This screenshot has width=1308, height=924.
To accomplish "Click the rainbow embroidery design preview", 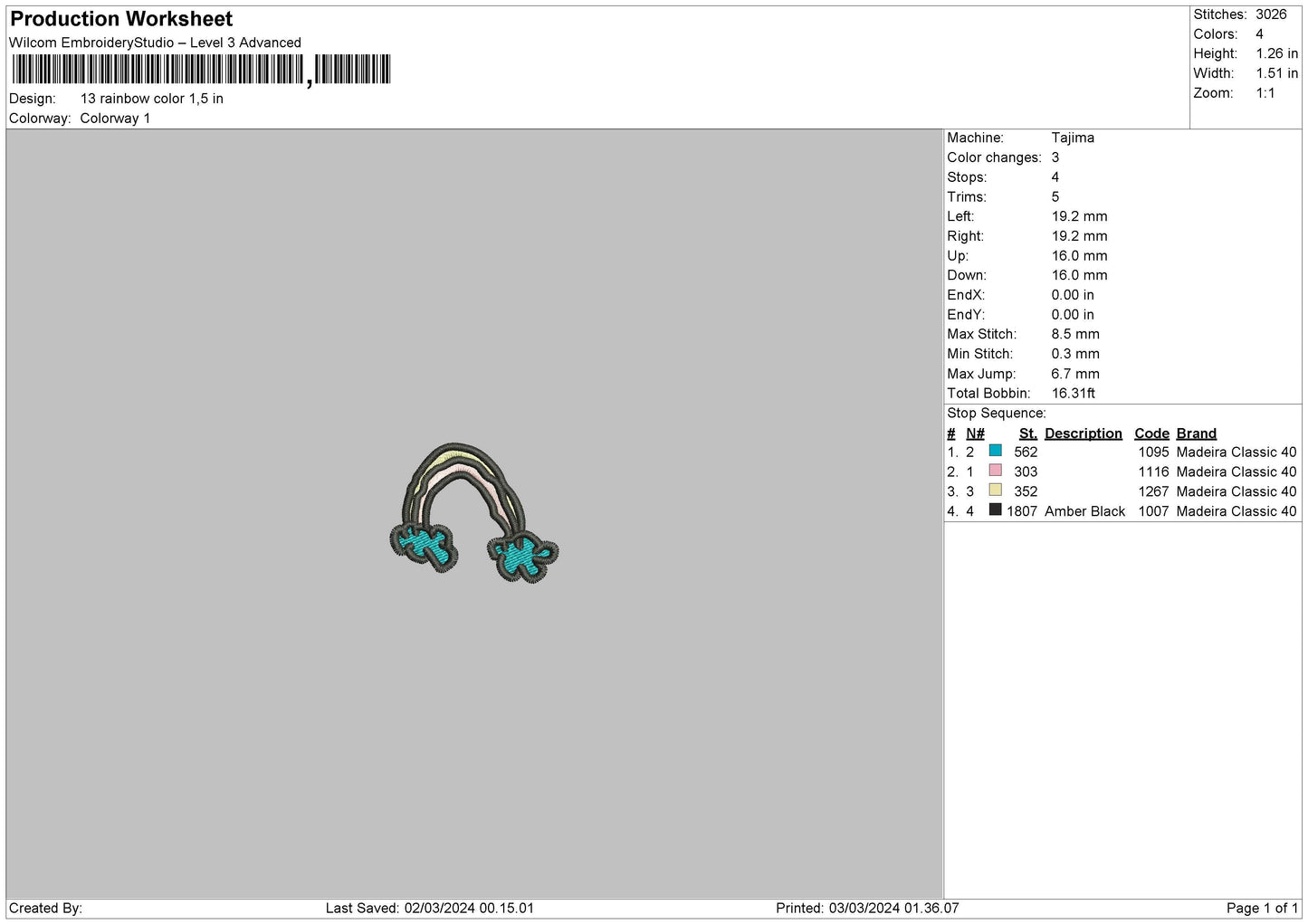I will coord(474,513).
